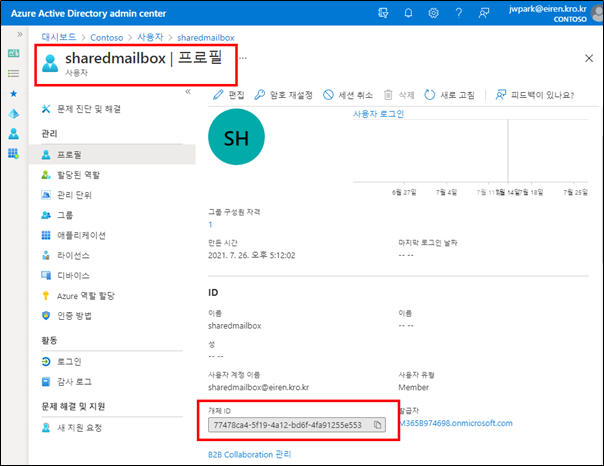Open notifications bell in top bar
Image resolution: width=604 pixels, height=466 pixels.
(408, 13)
